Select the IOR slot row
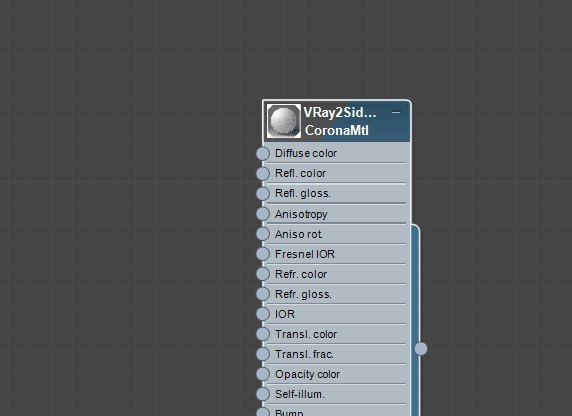The image size is (572, 416). 337,314
